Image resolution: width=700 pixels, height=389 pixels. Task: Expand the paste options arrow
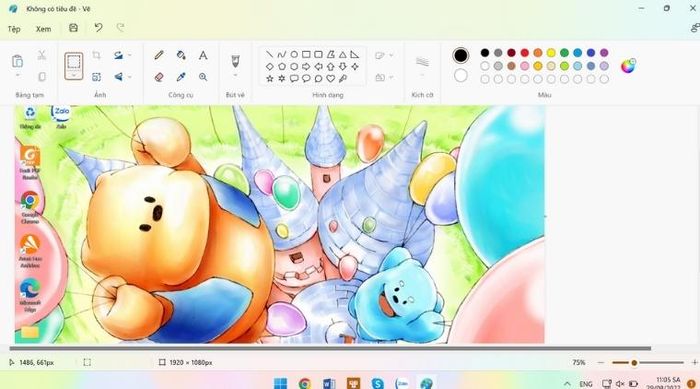coord(17,76)
